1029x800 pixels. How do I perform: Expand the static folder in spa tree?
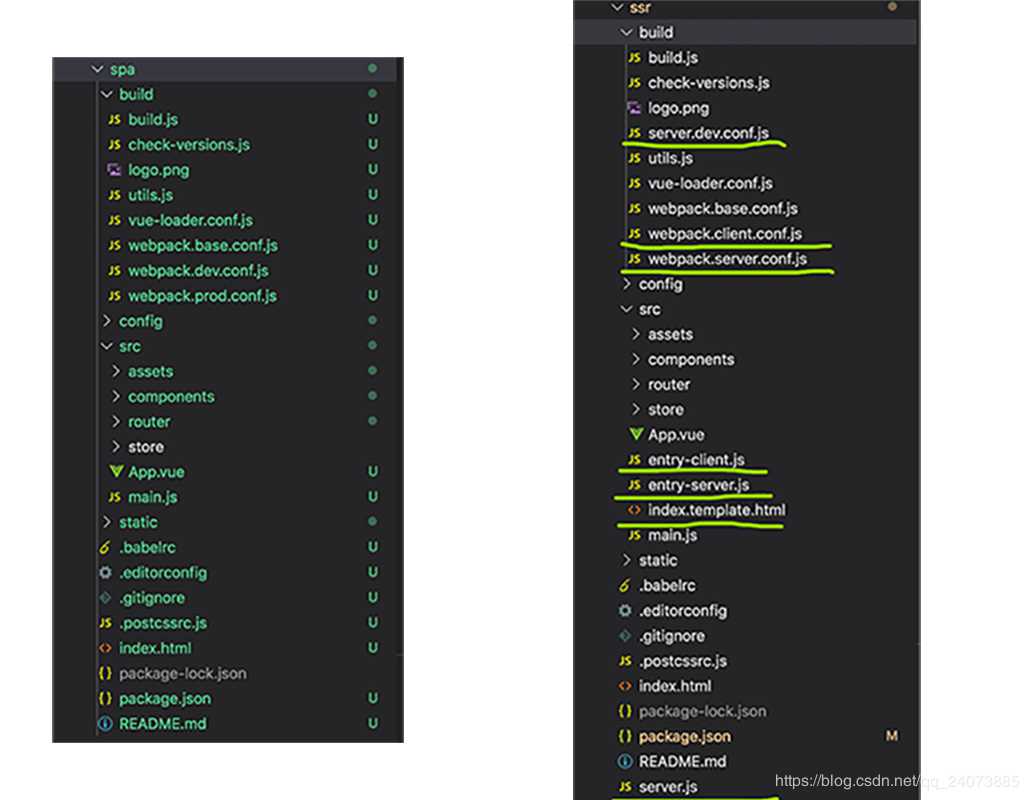pyautogui.click(x=107, y=522)
